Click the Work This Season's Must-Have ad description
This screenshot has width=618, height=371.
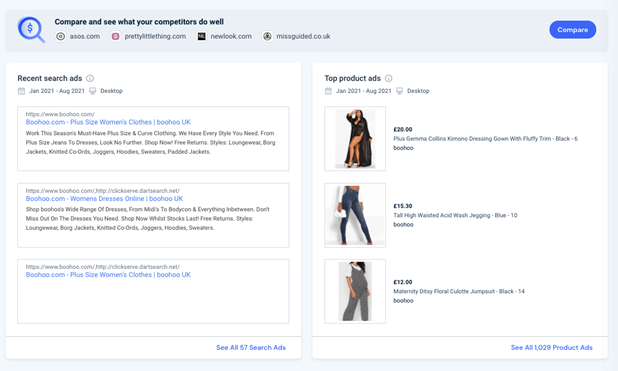pyautogui.click(x=151, y=142)
